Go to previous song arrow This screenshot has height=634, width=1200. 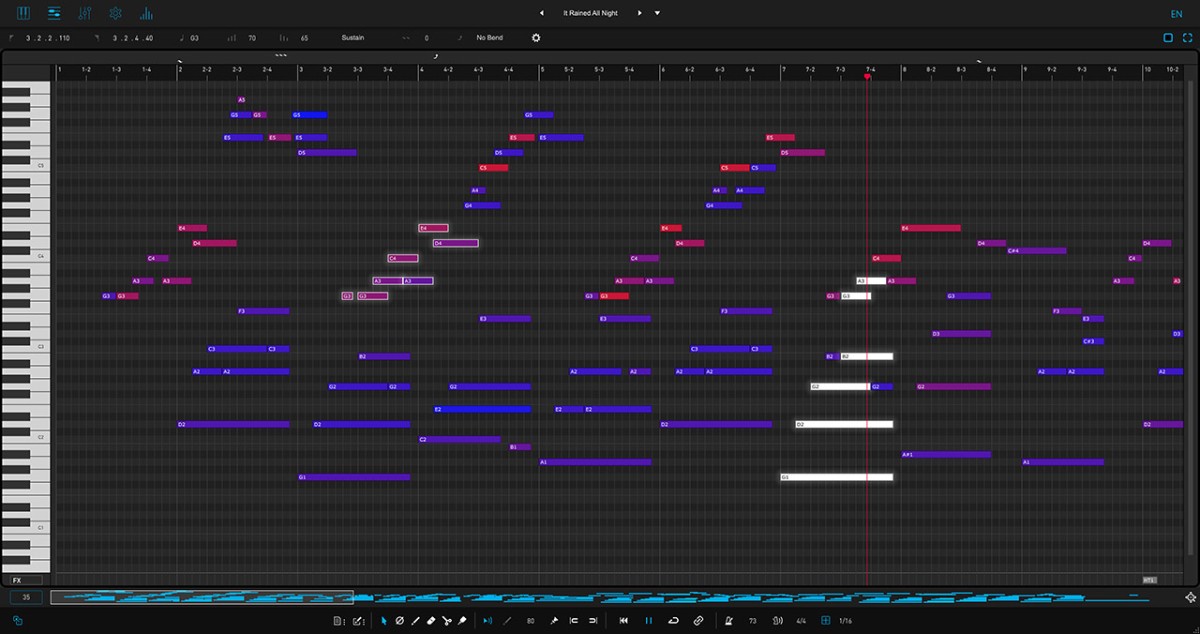[x=541, y=13]
